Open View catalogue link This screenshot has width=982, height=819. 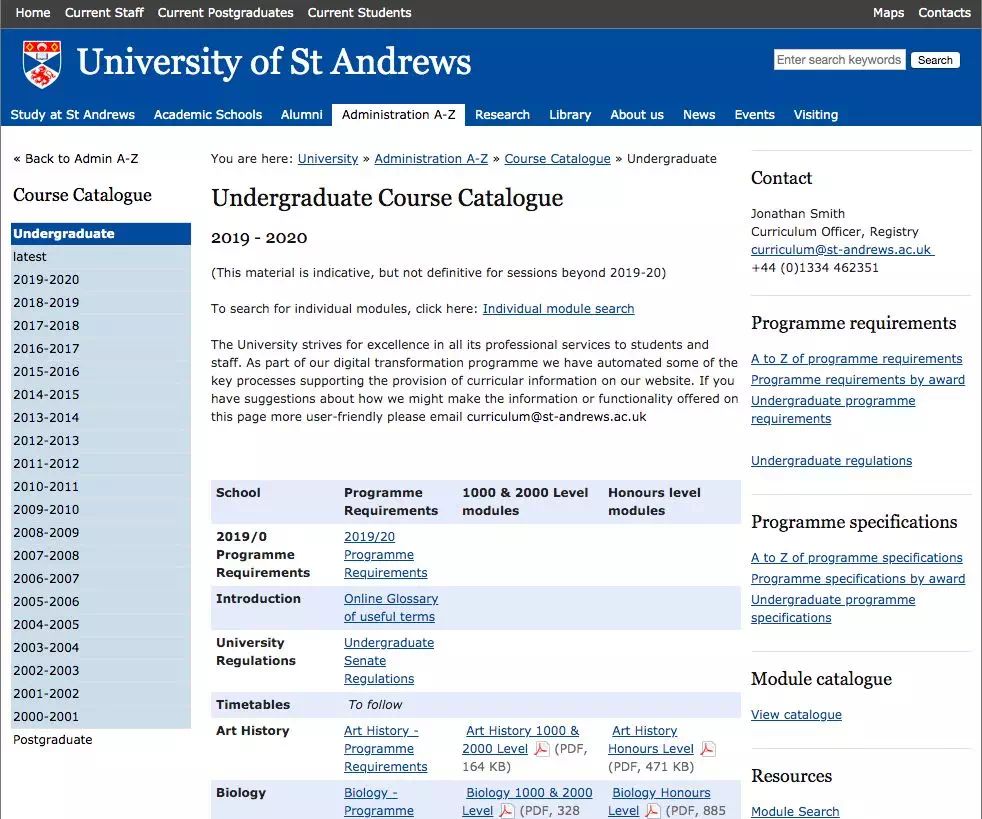(796, 714)
